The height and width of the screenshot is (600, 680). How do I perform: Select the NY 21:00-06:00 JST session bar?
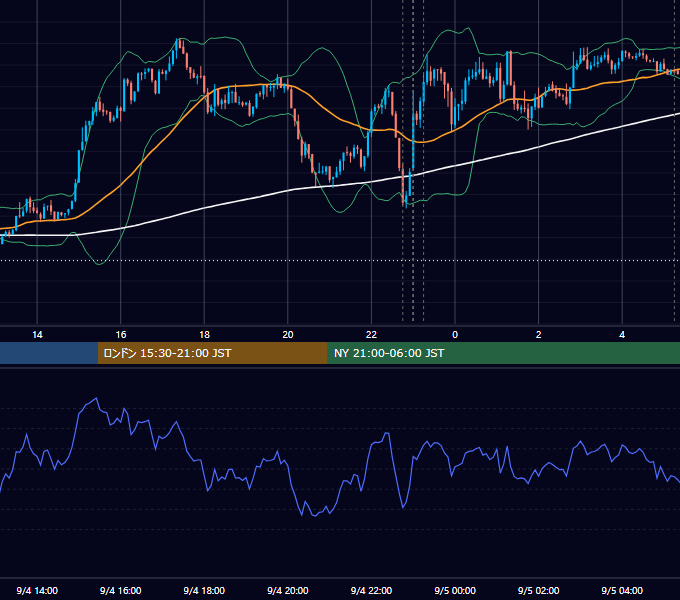pos(503,353)
